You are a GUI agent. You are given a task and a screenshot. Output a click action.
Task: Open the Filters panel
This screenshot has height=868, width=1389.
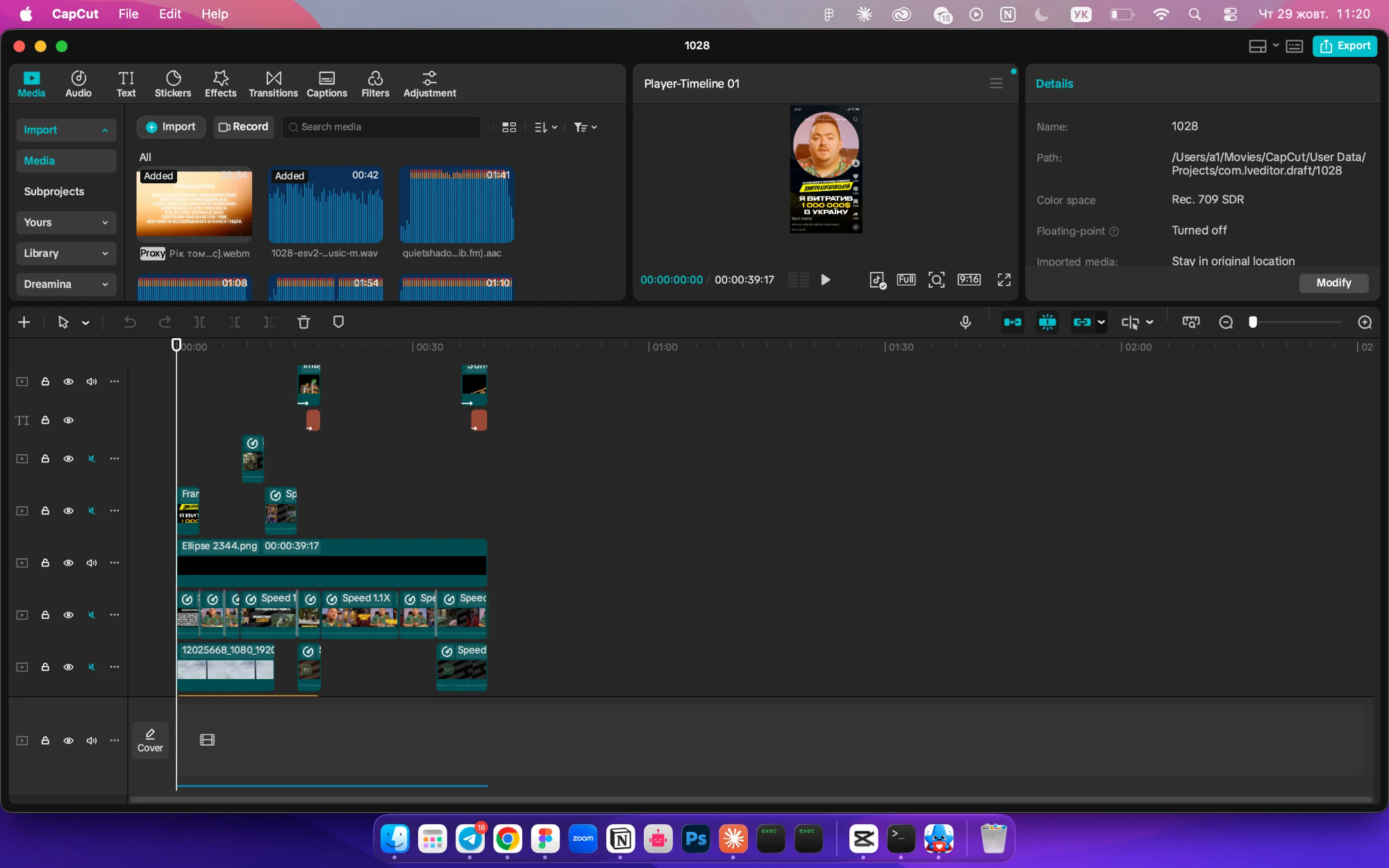375,84
